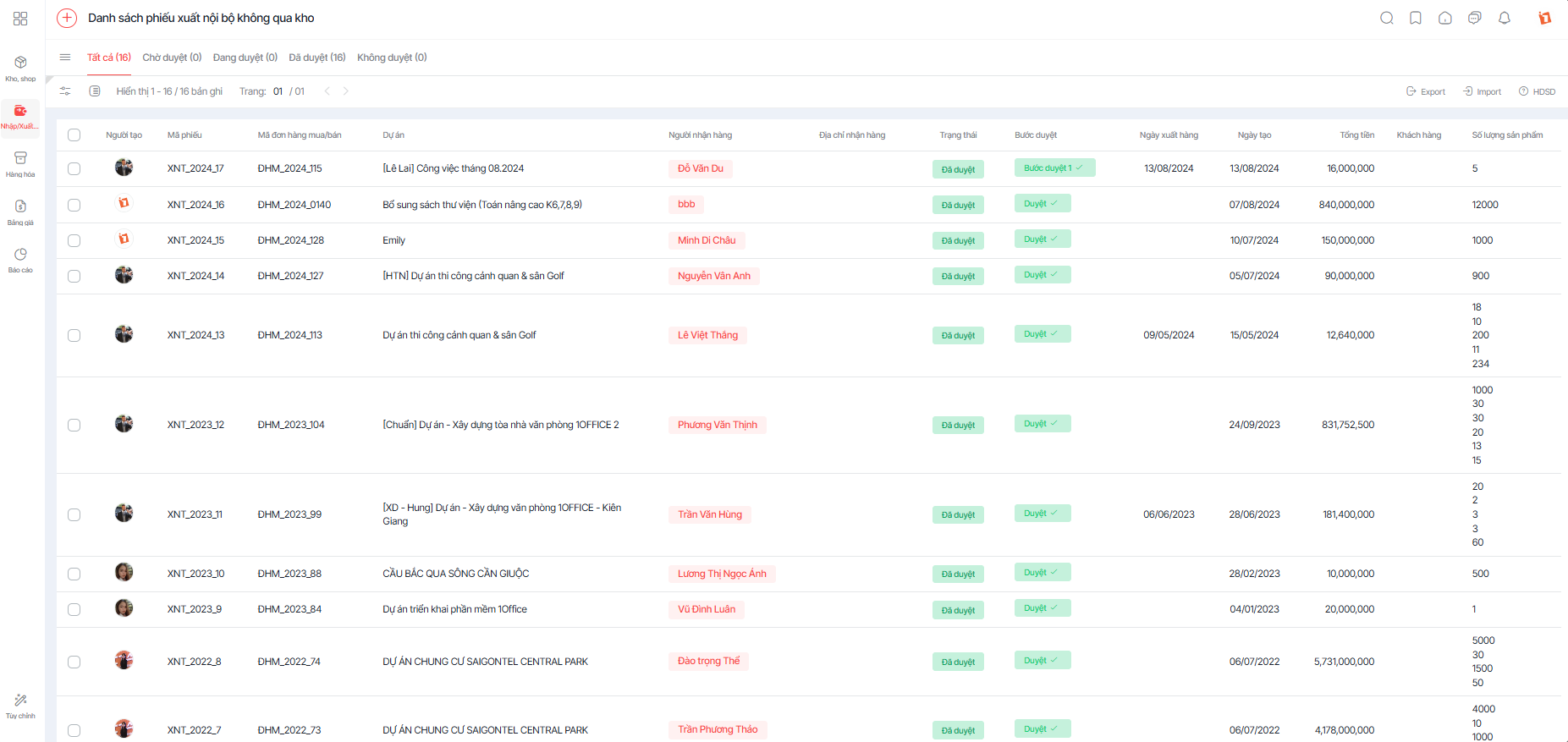
Task: Open the search magnifier icon
Action: 1386,18
